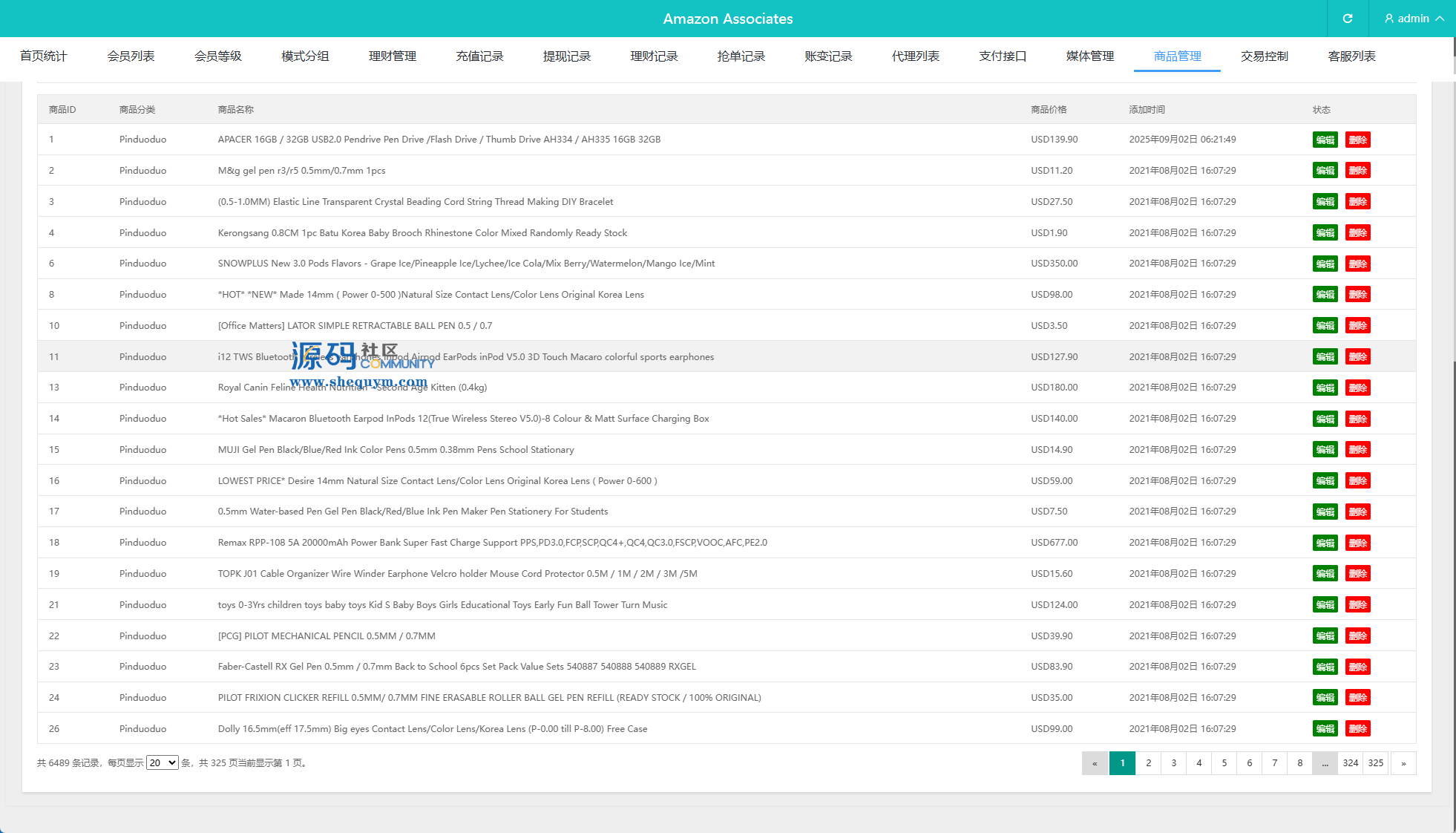Select page 324 in pagination
Viewport: 1456px width, 833px height.
coord(1350,763)
